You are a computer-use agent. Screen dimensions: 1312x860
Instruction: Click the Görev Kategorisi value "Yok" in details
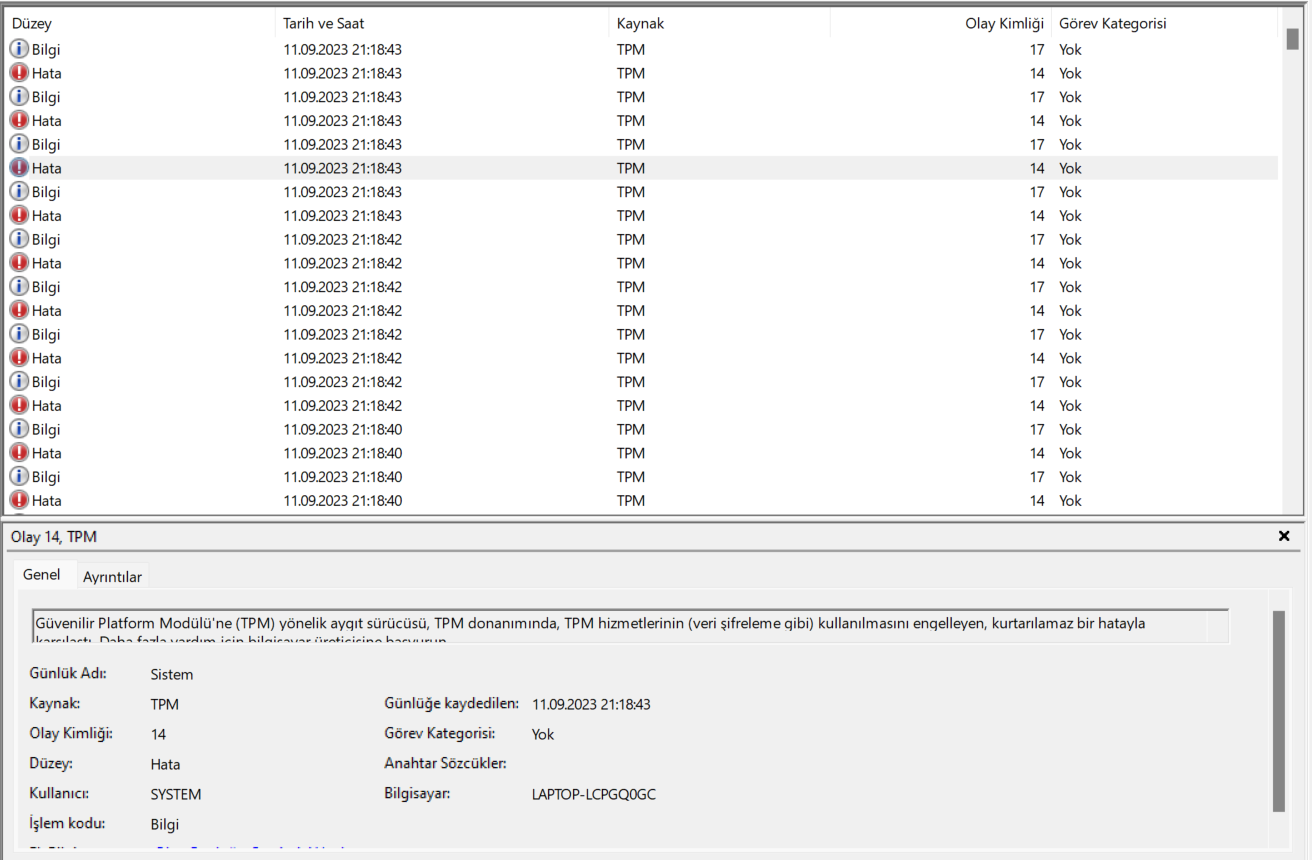(x=543, y=735)
